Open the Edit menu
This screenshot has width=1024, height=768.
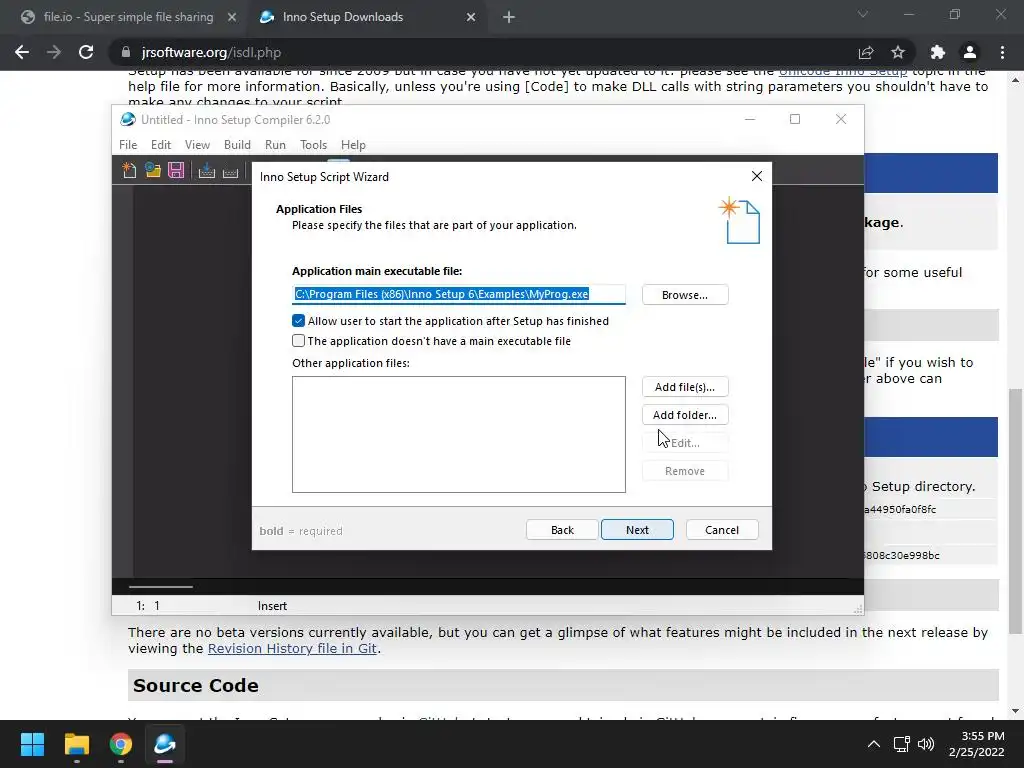161,145
